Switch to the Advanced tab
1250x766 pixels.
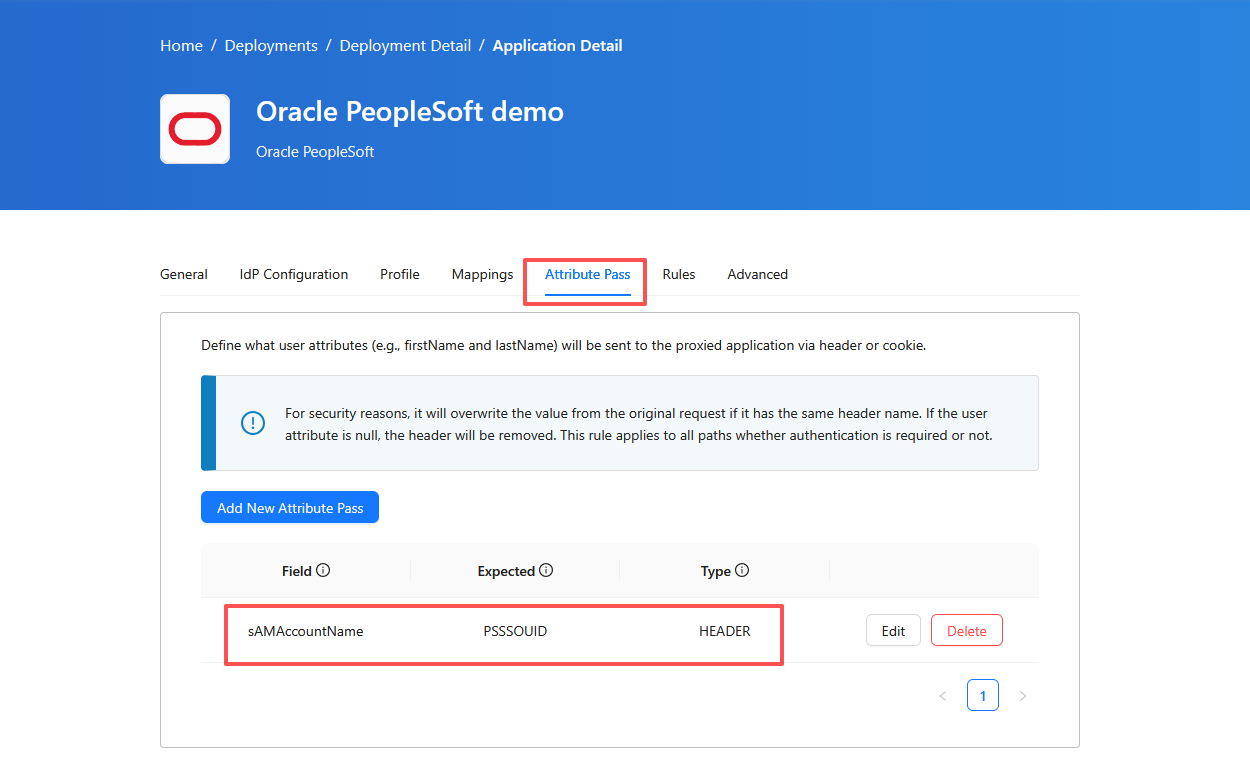coord(758,274)
